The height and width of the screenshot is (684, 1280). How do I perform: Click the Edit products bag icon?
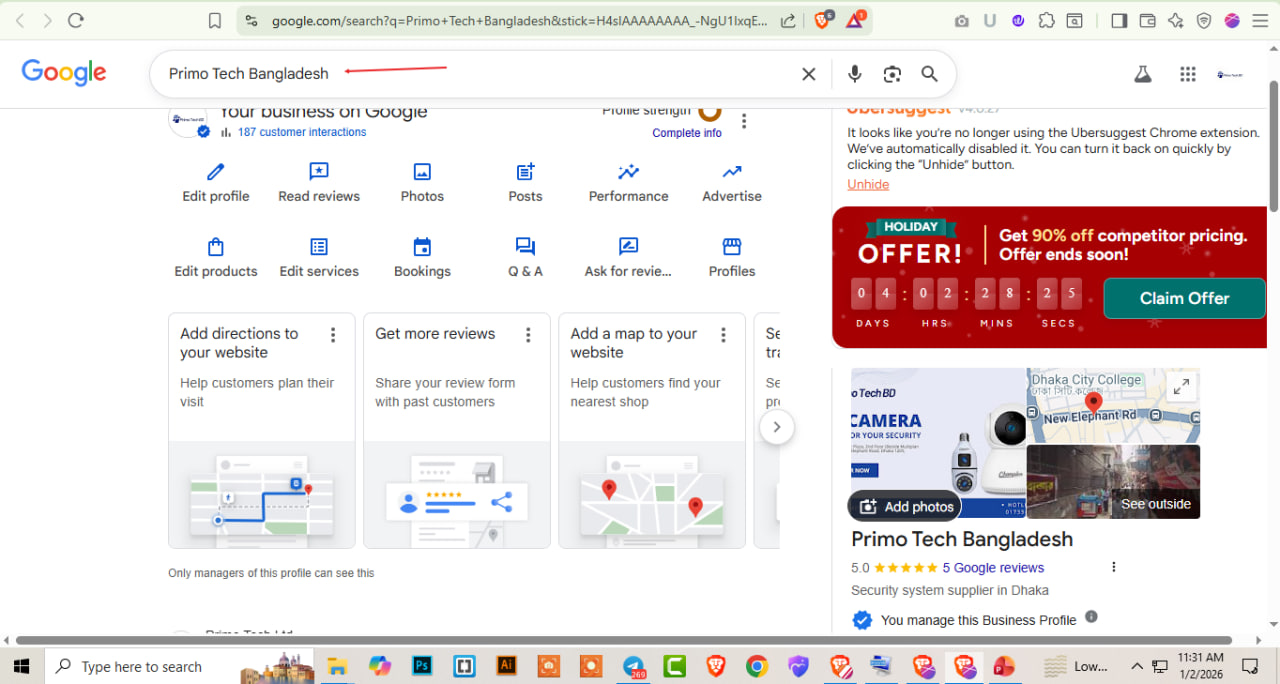coord(215,247)
